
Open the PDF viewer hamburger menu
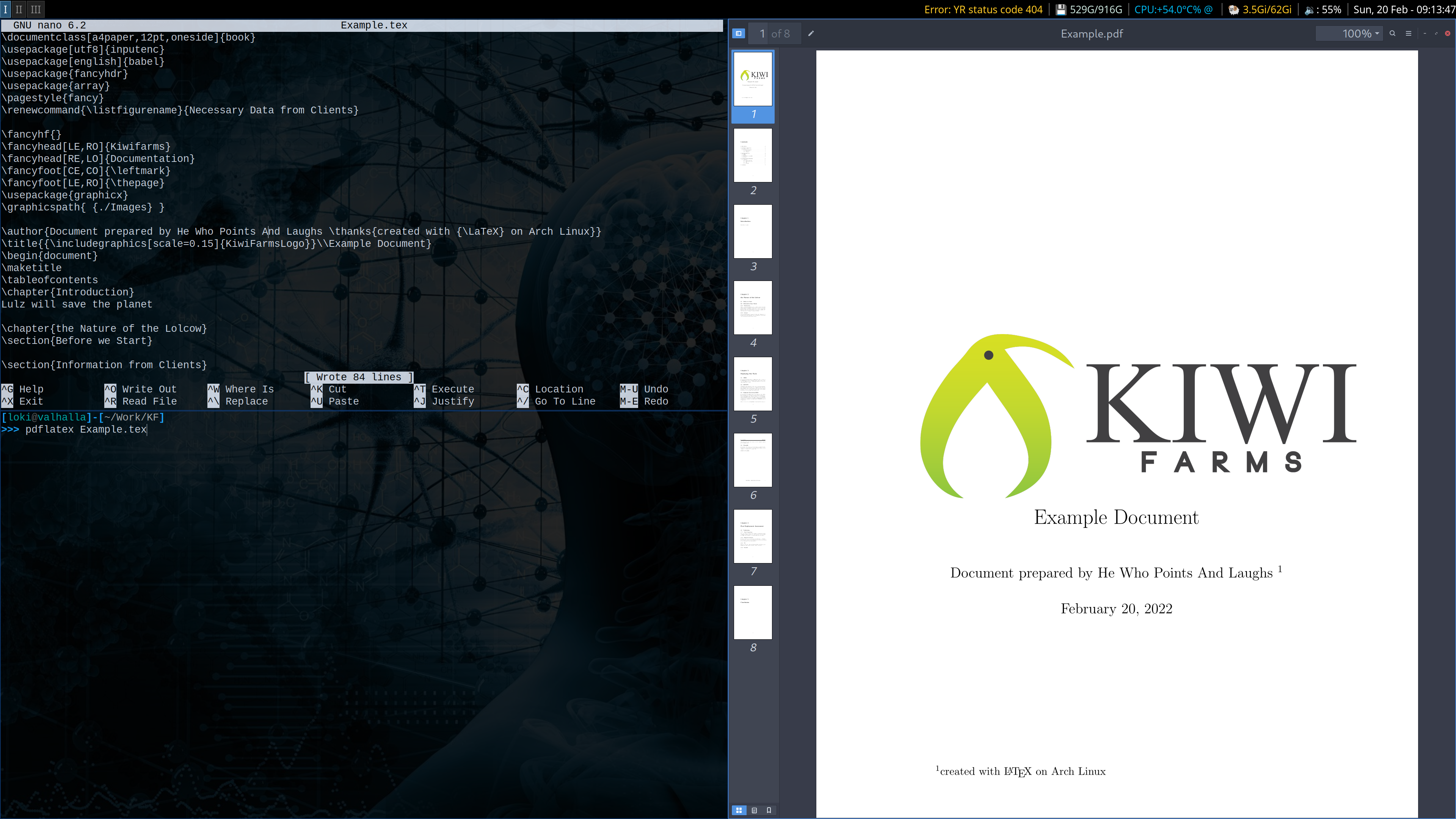click(1409, 33)
